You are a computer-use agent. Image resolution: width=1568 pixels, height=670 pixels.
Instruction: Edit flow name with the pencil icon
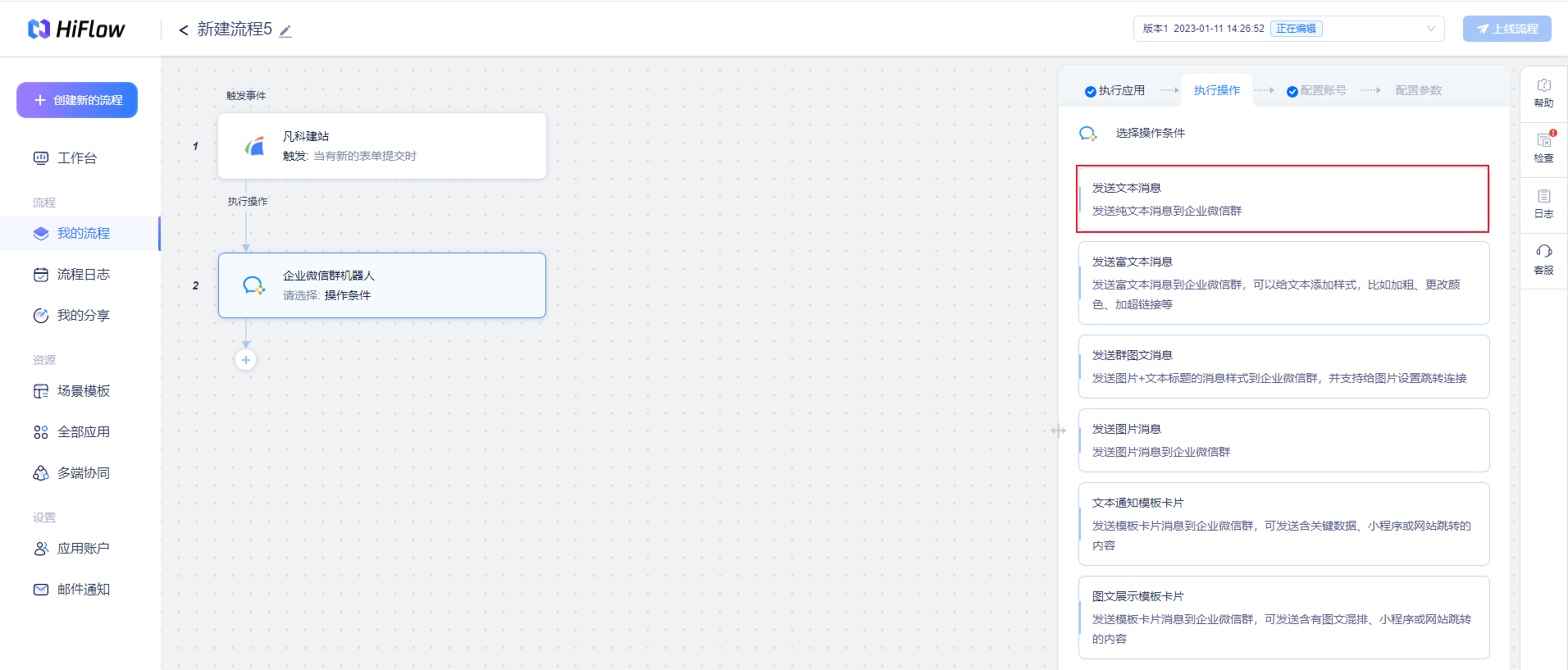coord(285,31)
